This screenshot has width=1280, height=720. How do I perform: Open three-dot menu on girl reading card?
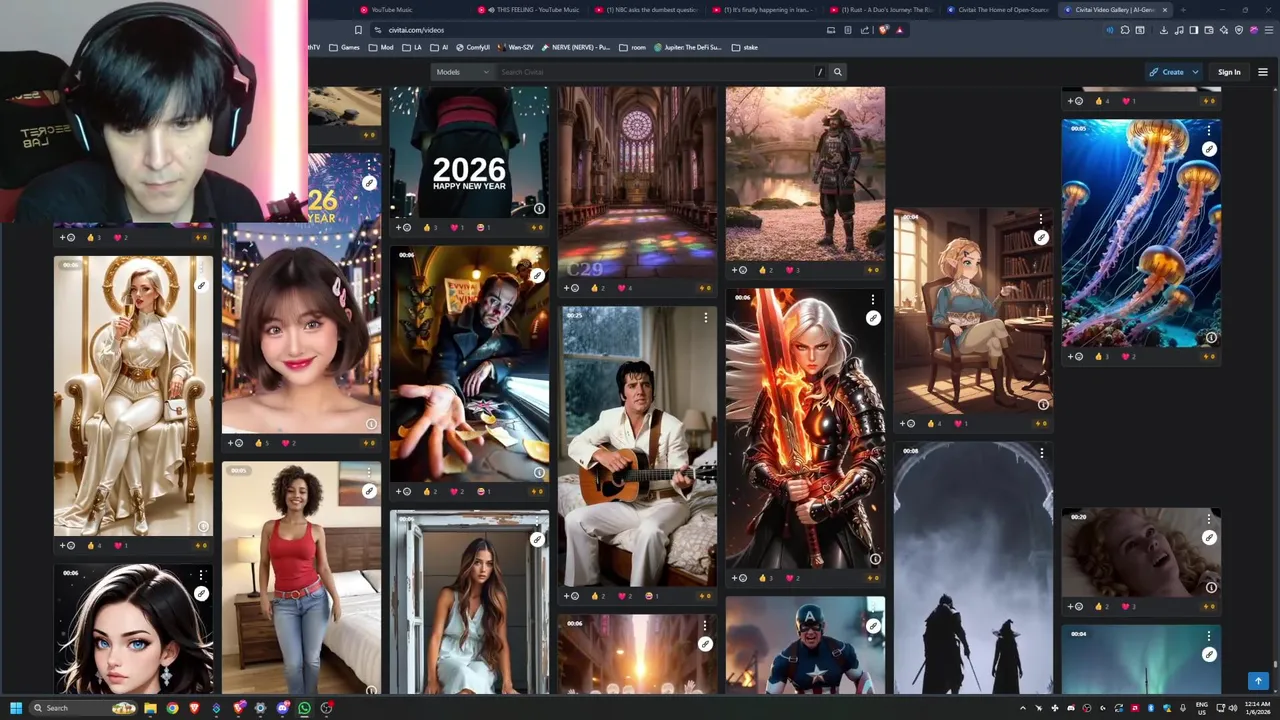coord(1041,219)
